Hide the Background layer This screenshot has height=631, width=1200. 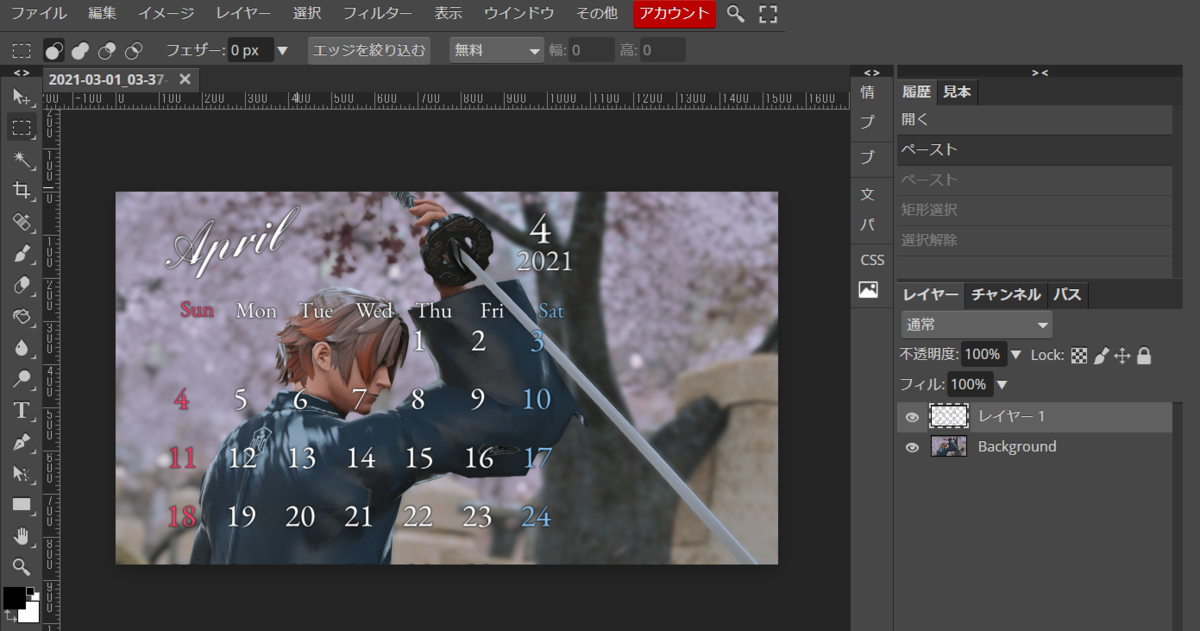(x=911, y=447)
